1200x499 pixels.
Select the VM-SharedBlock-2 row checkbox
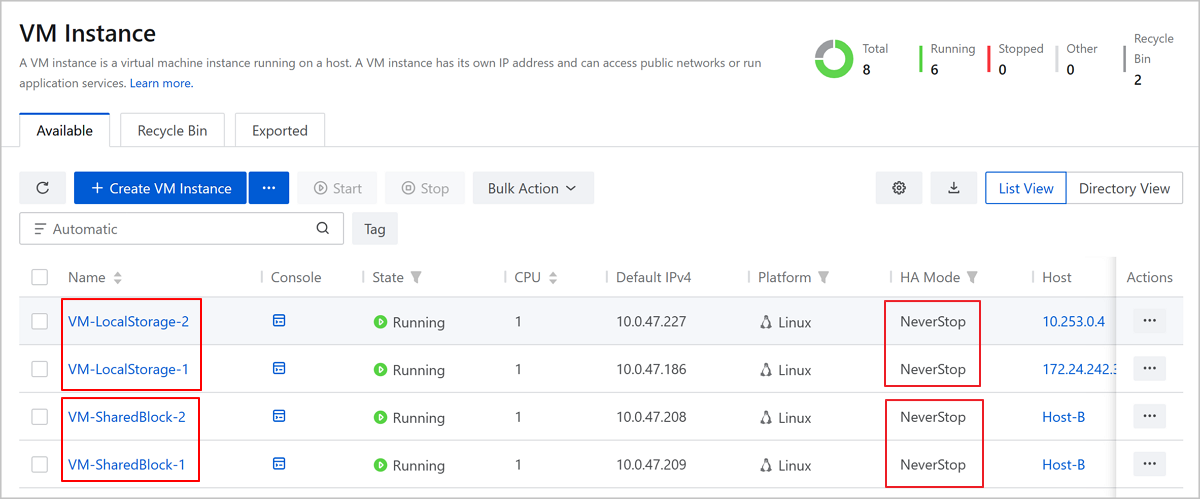(x=40, y=417)
